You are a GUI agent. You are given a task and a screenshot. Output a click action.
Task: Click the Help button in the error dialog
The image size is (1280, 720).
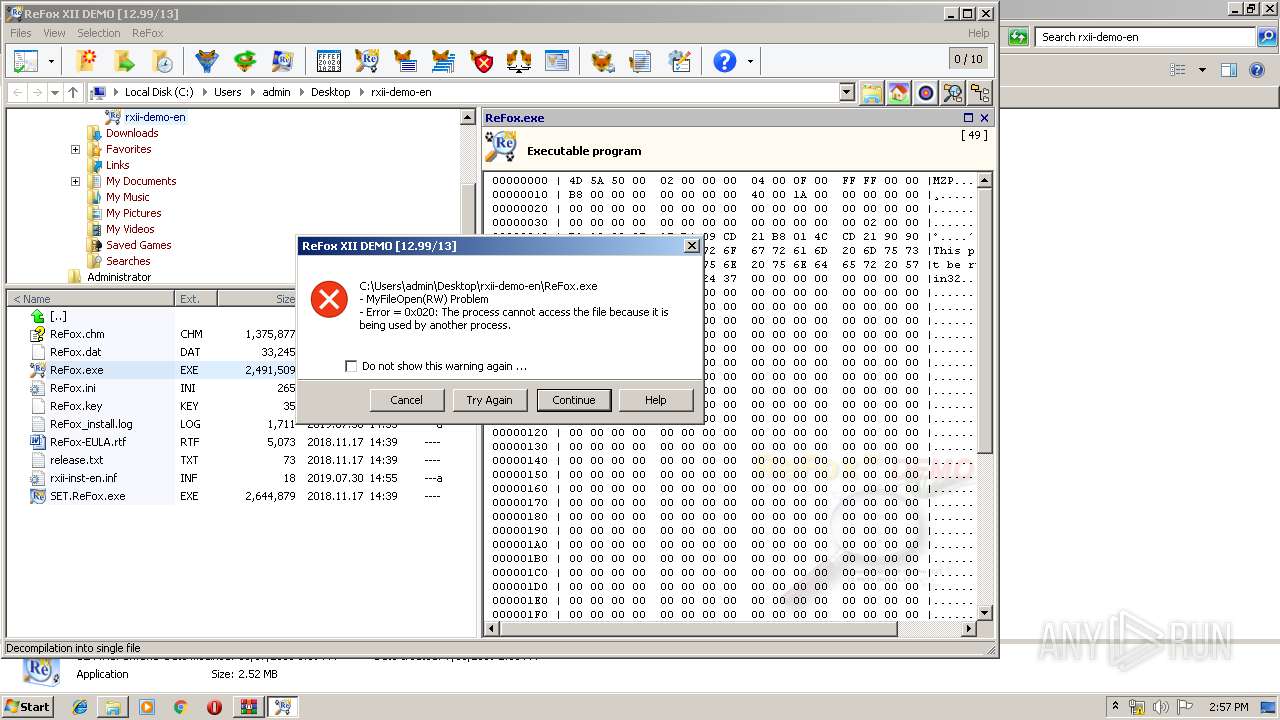pos(655,400)
